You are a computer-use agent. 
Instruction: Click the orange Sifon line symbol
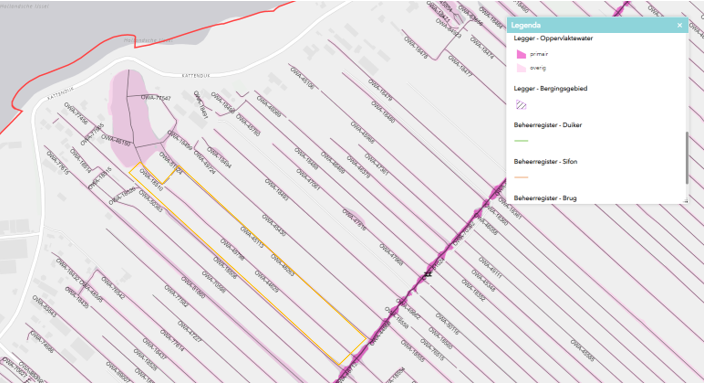(x=521, y=177)
